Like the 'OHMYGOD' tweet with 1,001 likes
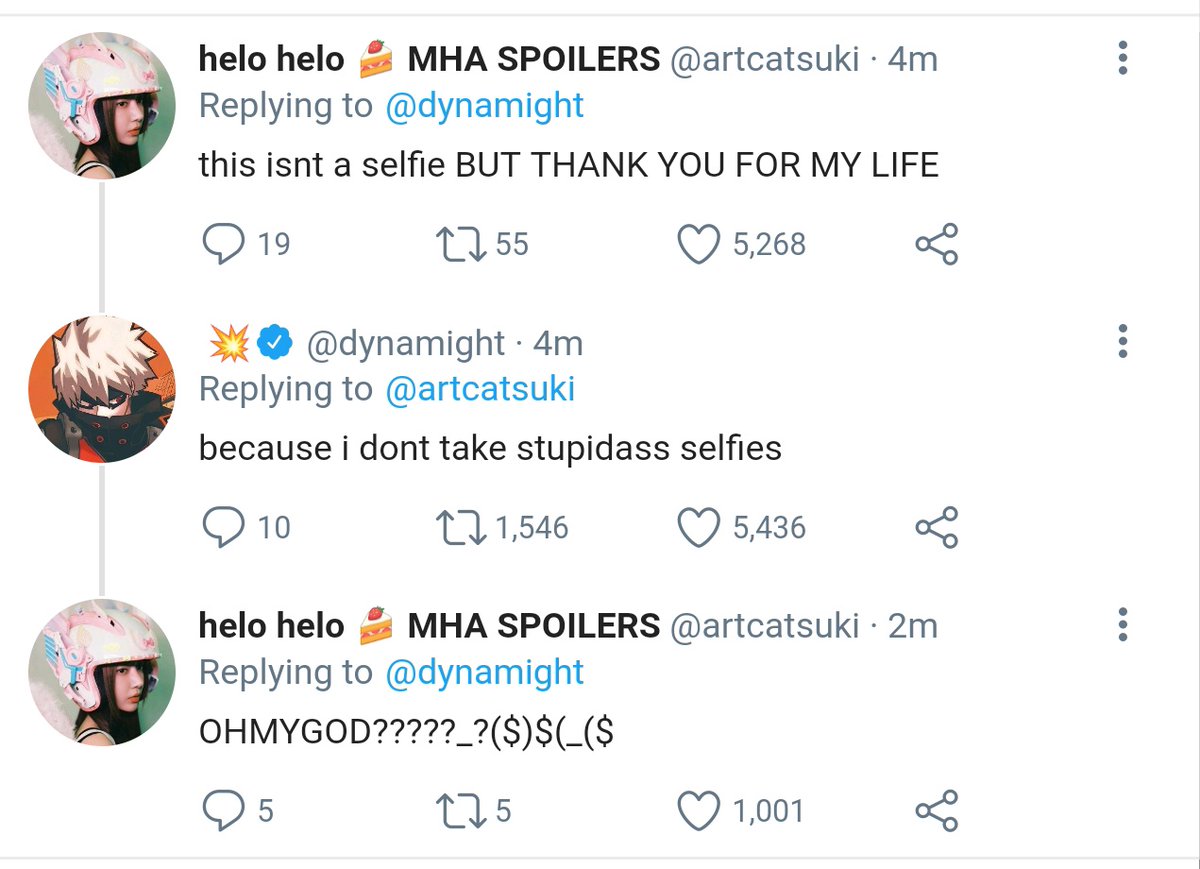The width and height of the screenshot is (1200, 869). pyautogui.click(x=700, y=810)
